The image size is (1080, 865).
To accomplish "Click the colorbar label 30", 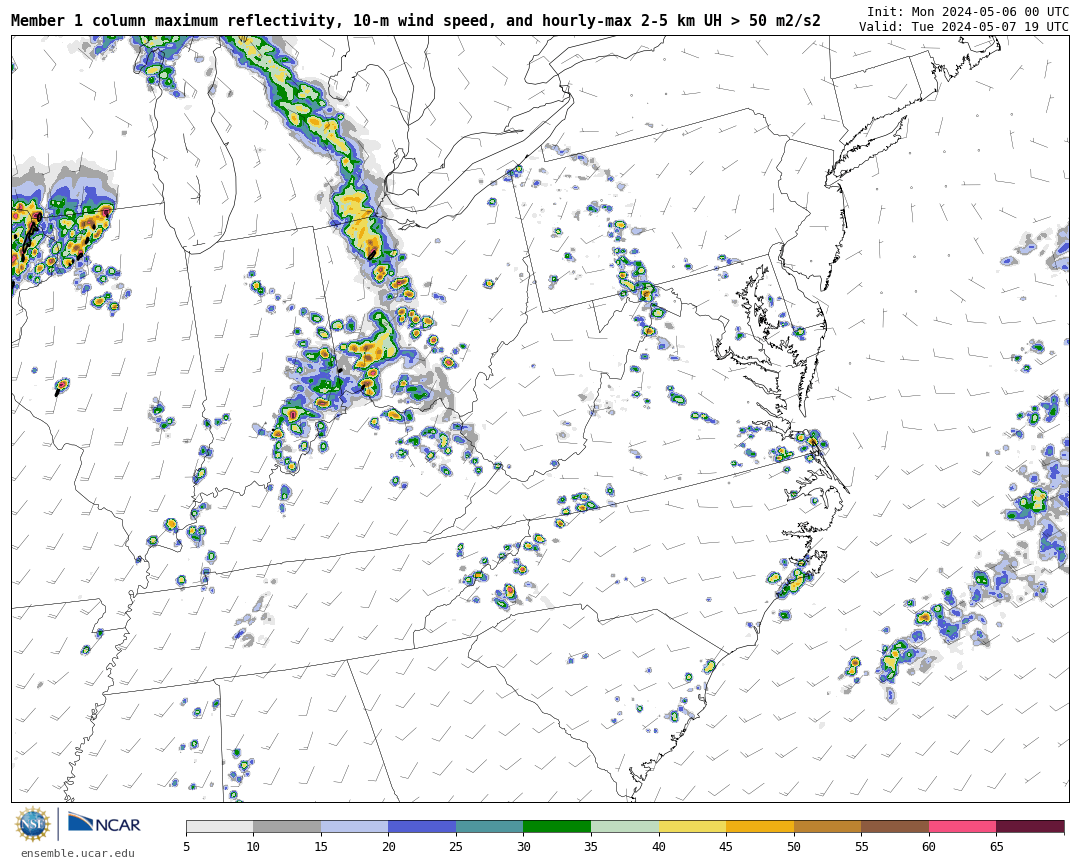I will 523,846.
